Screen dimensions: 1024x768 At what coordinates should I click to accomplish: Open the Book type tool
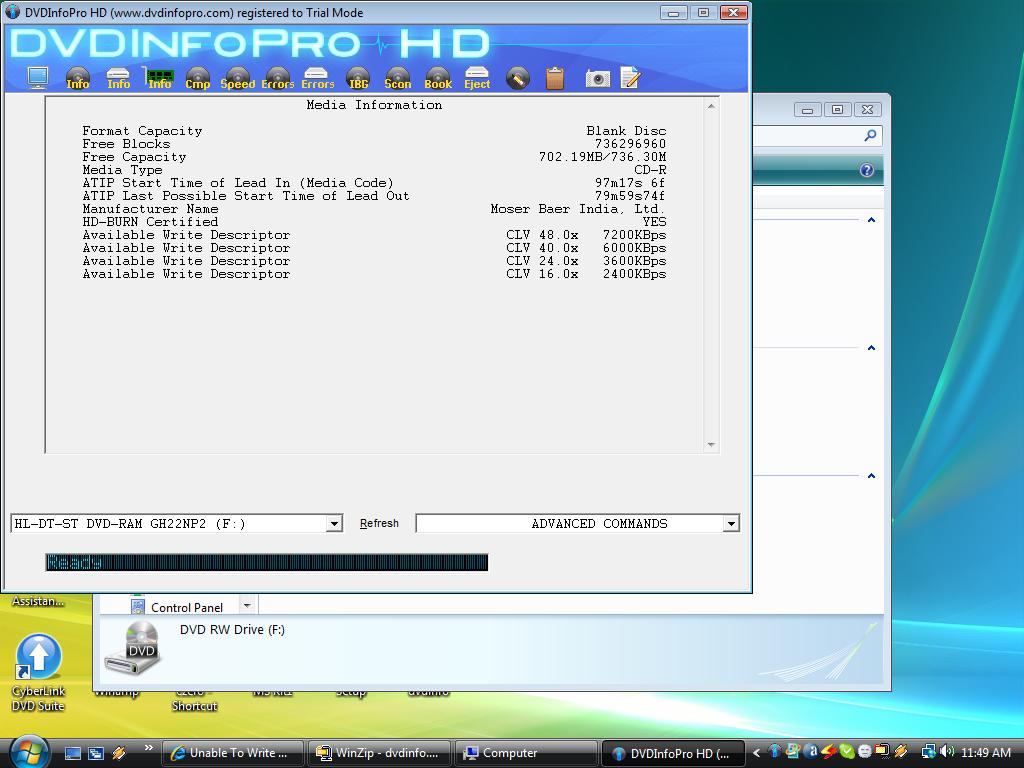(438, 78)
